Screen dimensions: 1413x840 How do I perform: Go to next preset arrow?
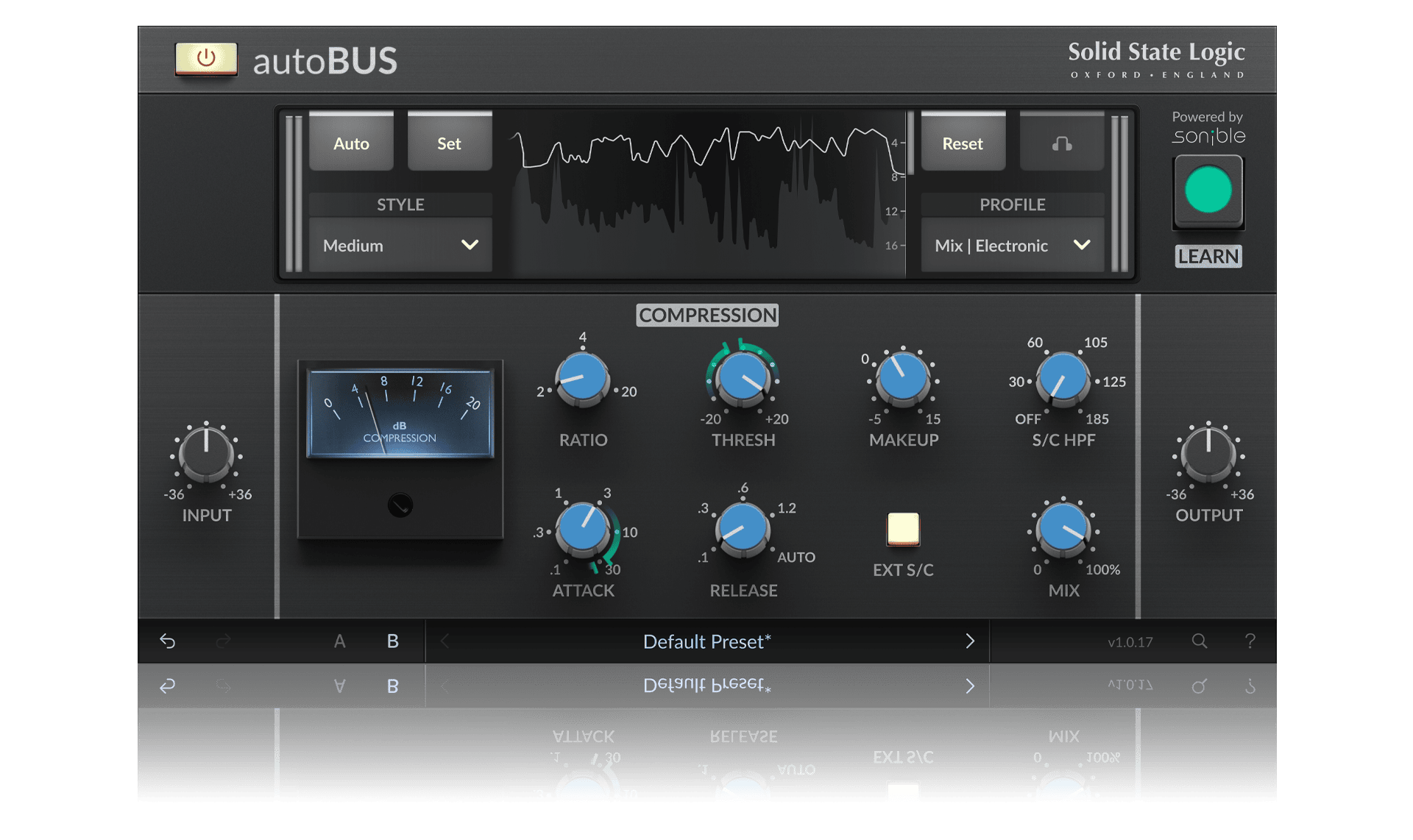tap(969, 641)
